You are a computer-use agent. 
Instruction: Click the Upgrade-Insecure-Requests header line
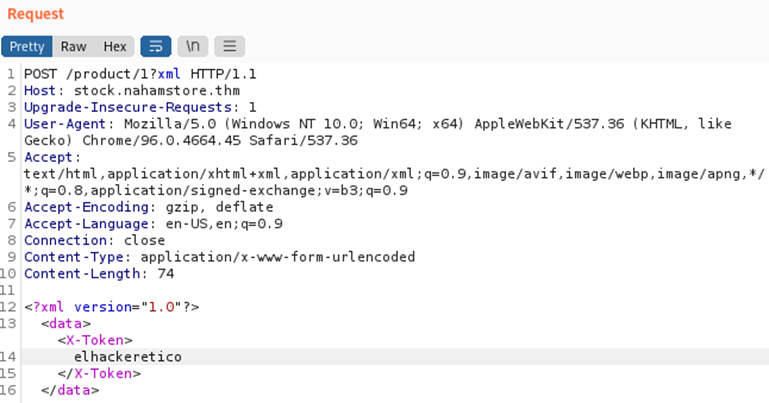tap(140, 107)
